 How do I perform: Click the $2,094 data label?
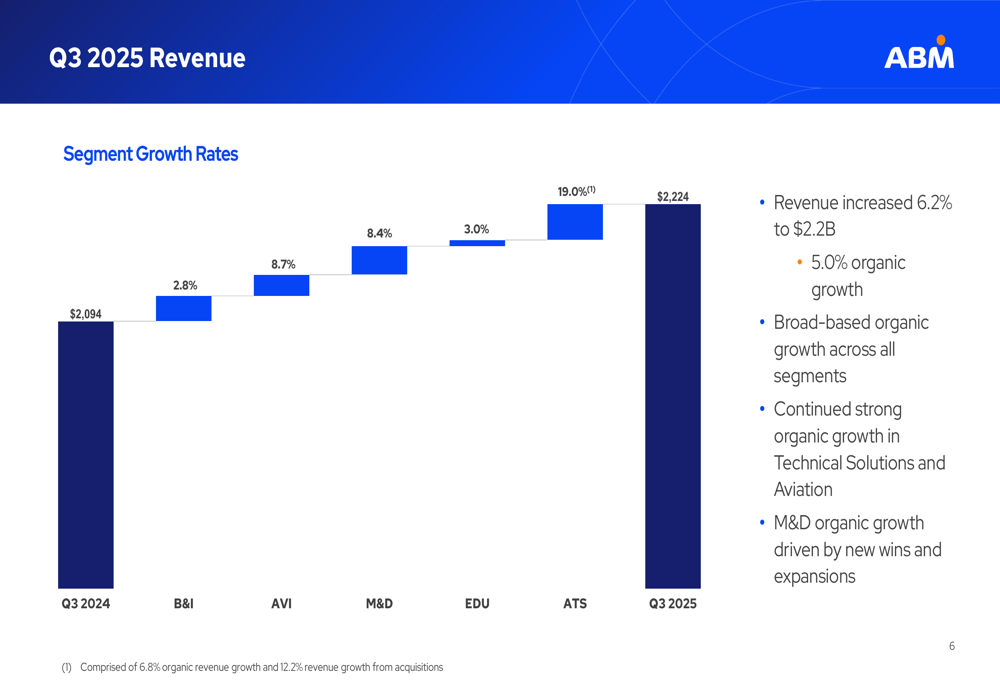[x=85, y=314]
